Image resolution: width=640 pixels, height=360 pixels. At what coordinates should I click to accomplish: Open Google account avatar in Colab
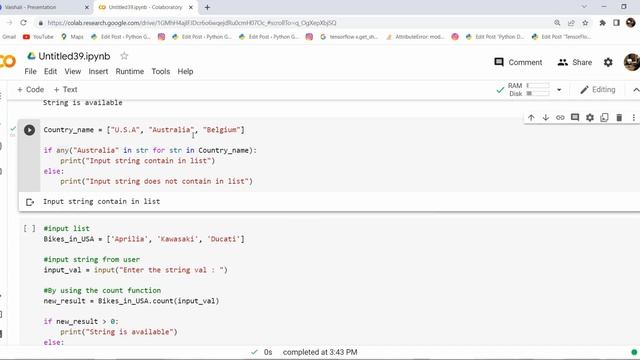click(x=632, y=62)
